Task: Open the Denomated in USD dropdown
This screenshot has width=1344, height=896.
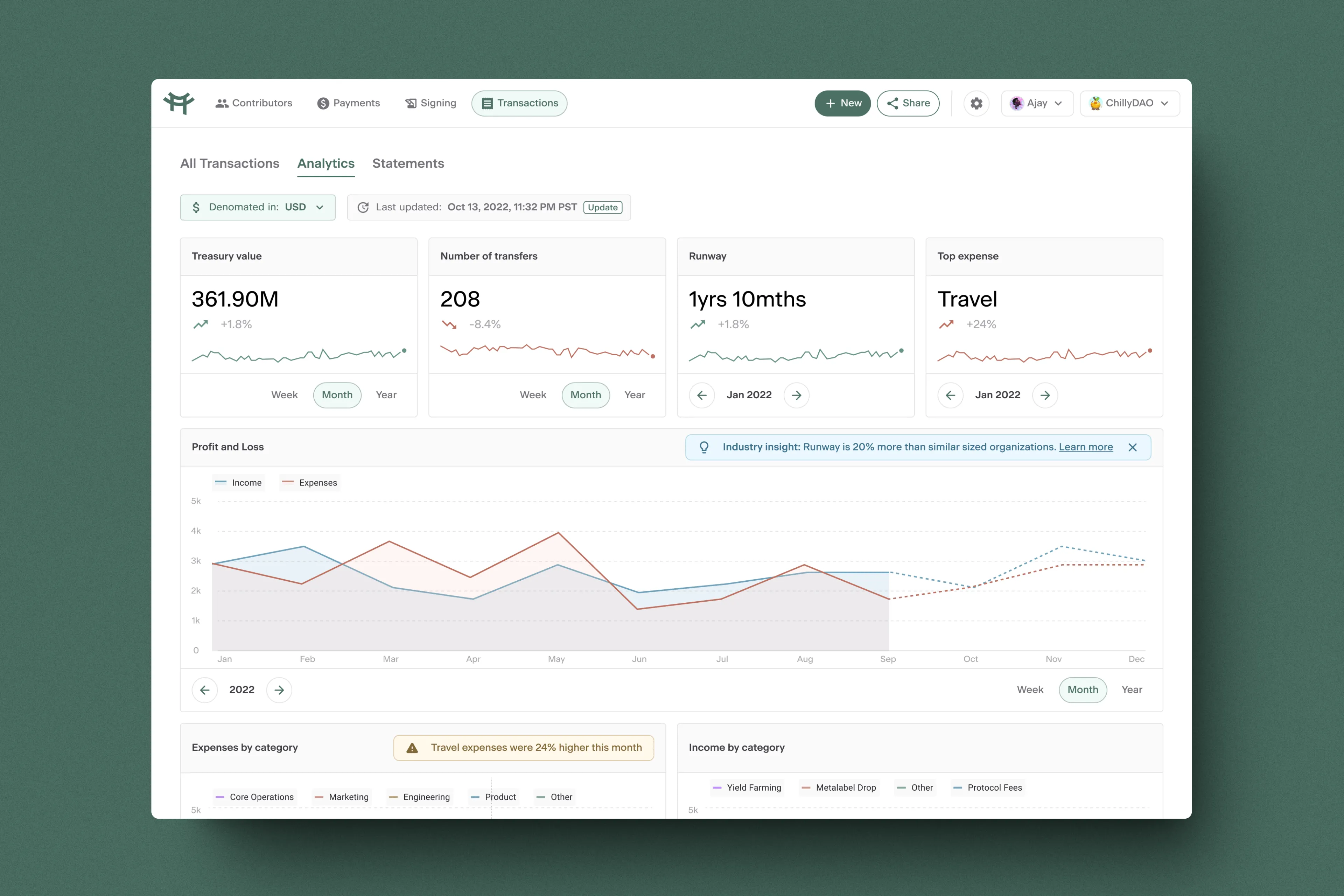Action: click(x=258, y=208)
